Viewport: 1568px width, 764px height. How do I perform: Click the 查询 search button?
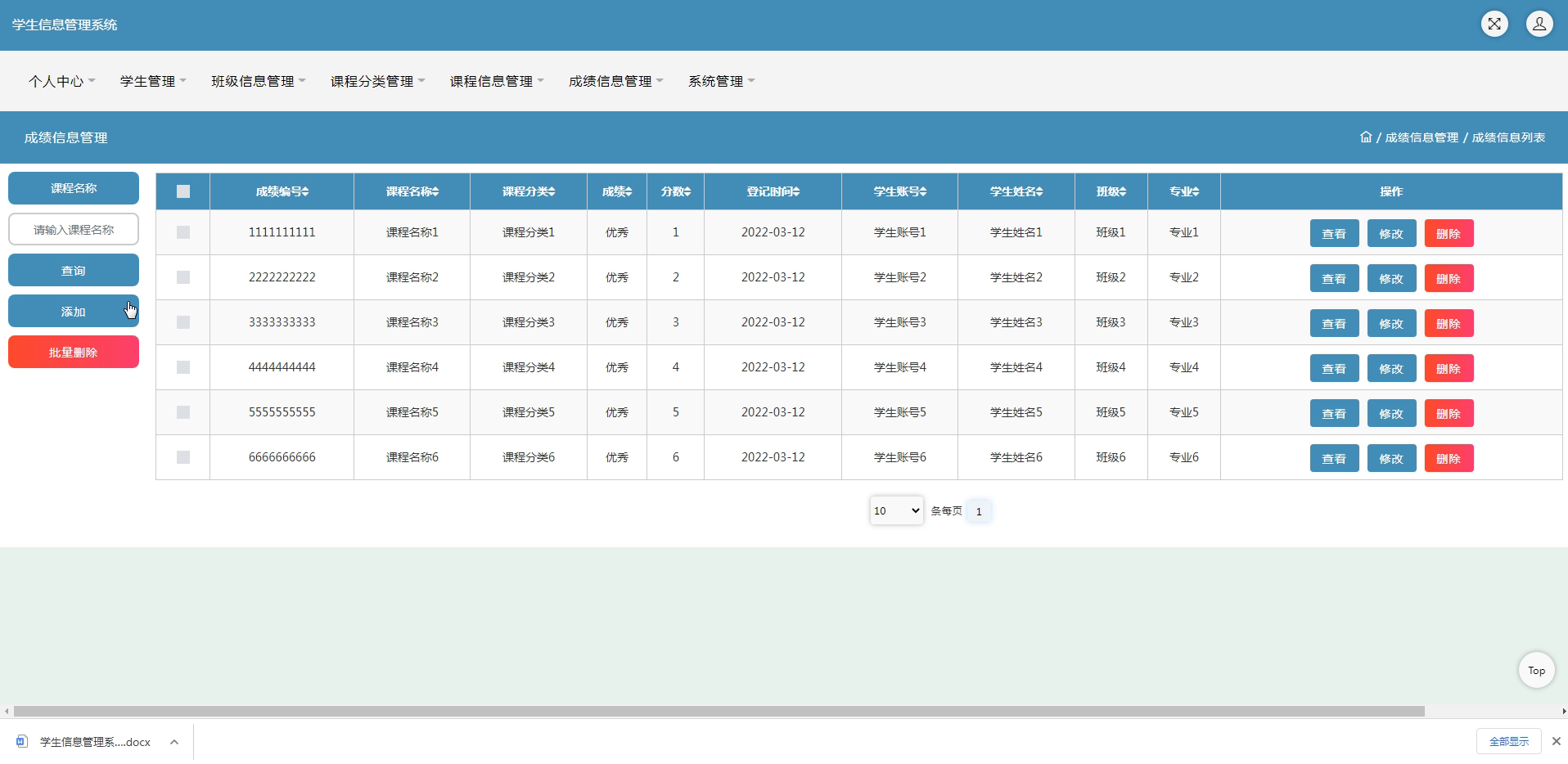coord(74,270)
